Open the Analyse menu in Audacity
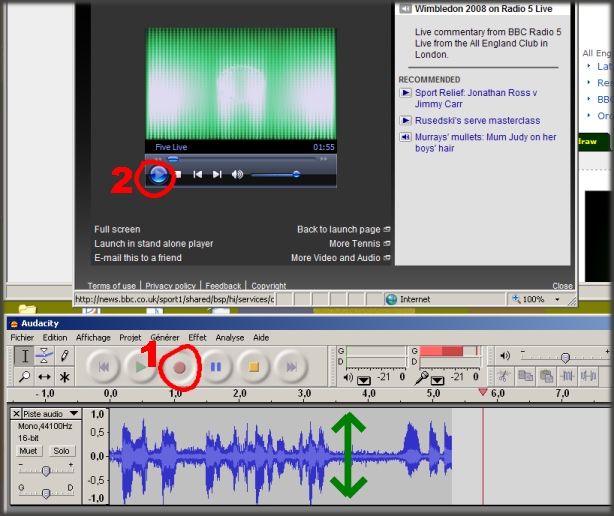The width and height of the screenshot is (614, 516). point(230,337)
